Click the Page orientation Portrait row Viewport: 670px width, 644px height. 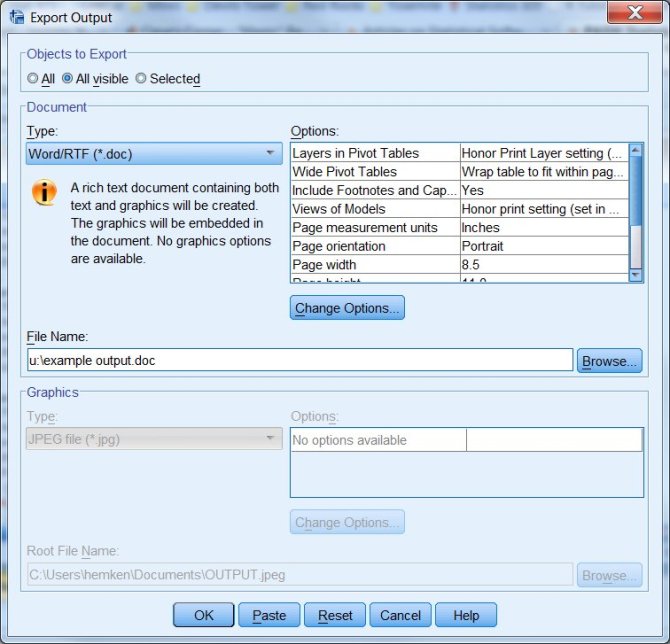pos(459,246)
